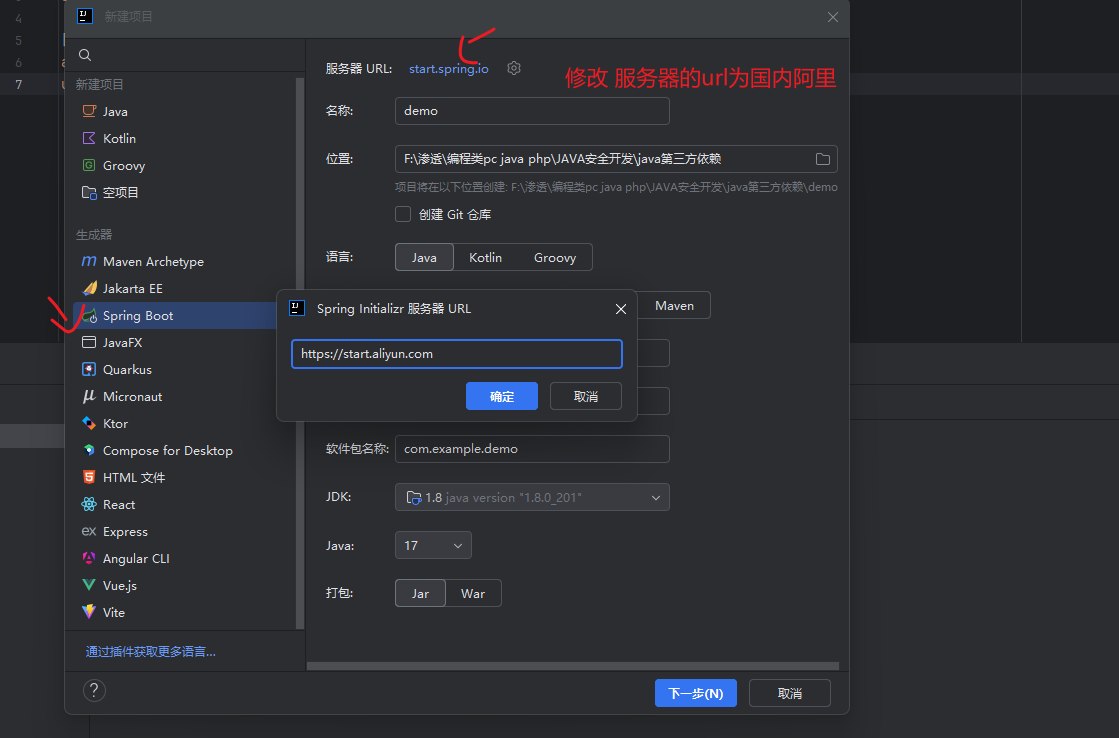Click the Angular CLI logo icon
Screen dimensions: 1119x738
coord(89,558)
